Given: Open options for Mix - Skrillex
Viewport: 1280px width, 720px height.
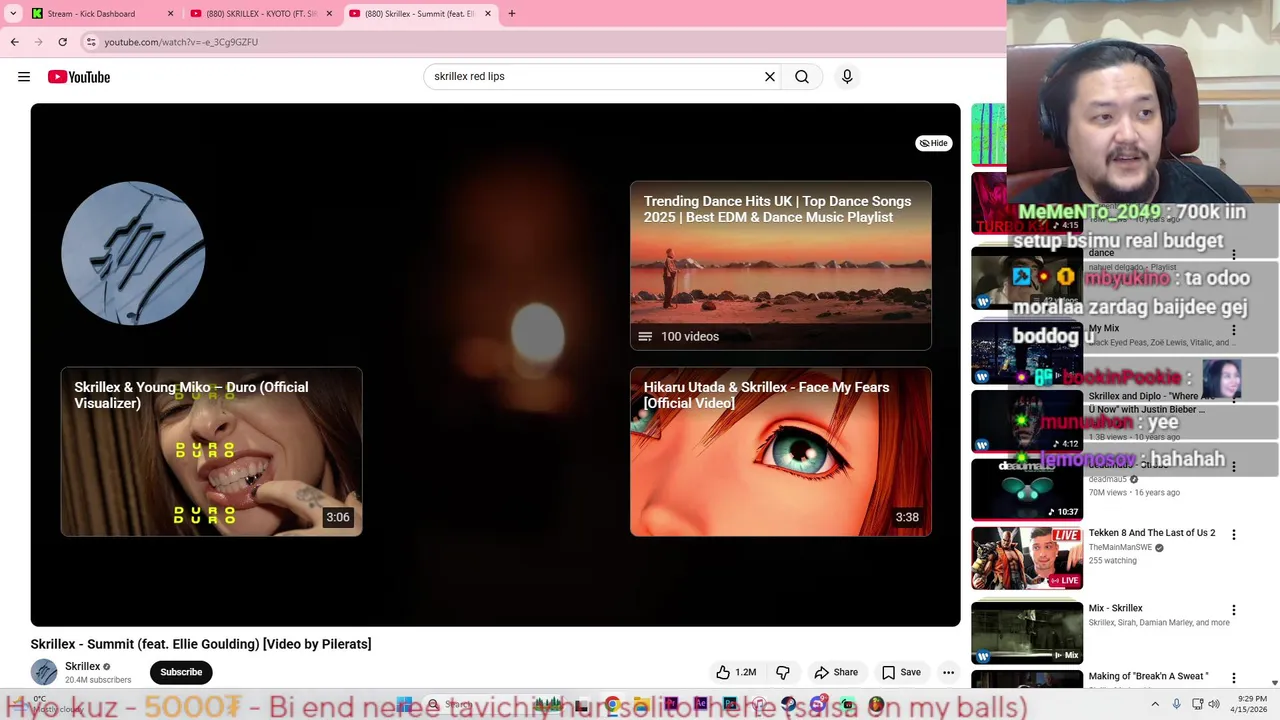Looking at the screenshot, I should (x=1233, y=610).
